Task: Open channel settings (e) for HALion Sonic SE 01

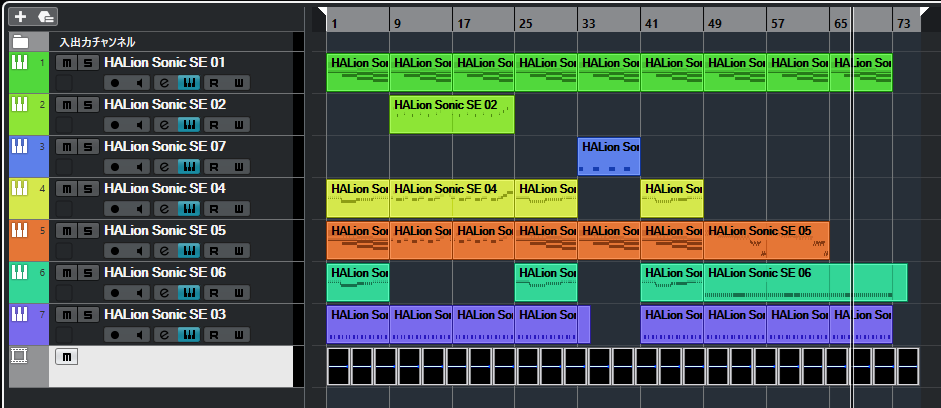Action: coord(164,83)
